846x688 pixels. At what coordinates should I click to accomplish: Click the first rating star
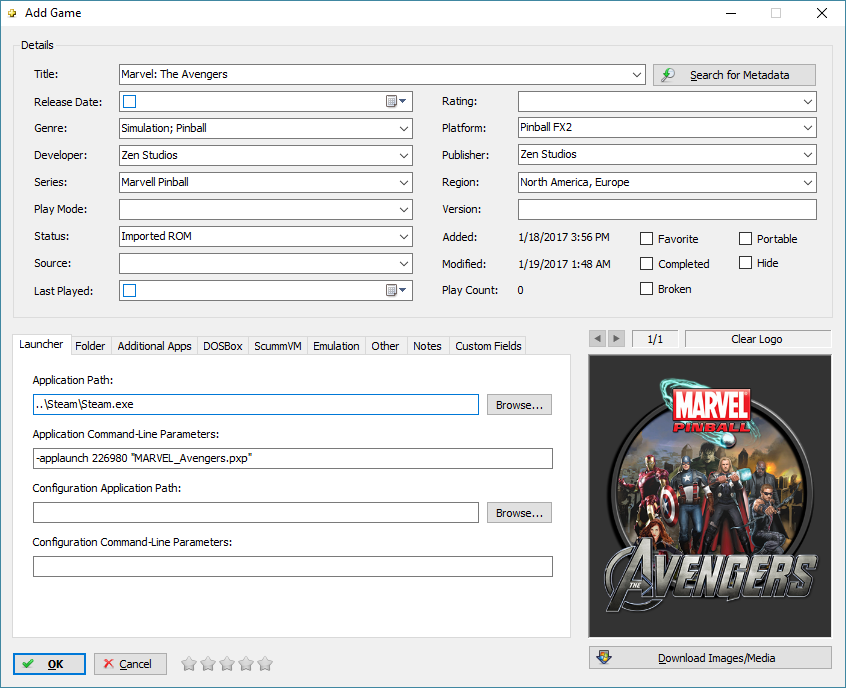point(189,664)
